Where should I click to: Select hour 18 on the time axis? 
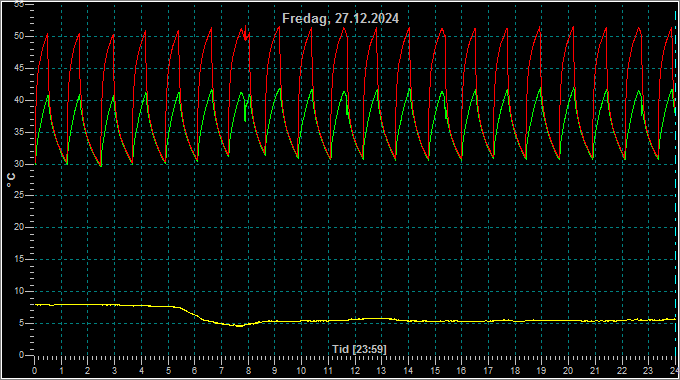pyautogui.click(x=515, y=371)
